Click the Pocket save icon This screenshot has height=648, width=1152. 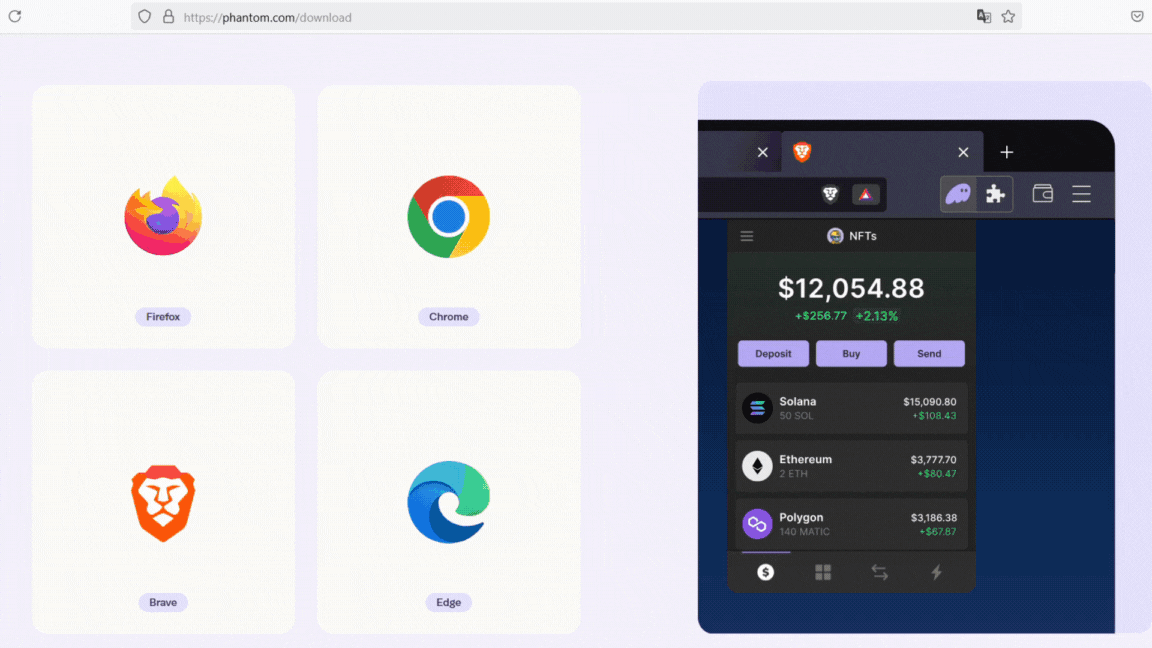[1137, 16]
